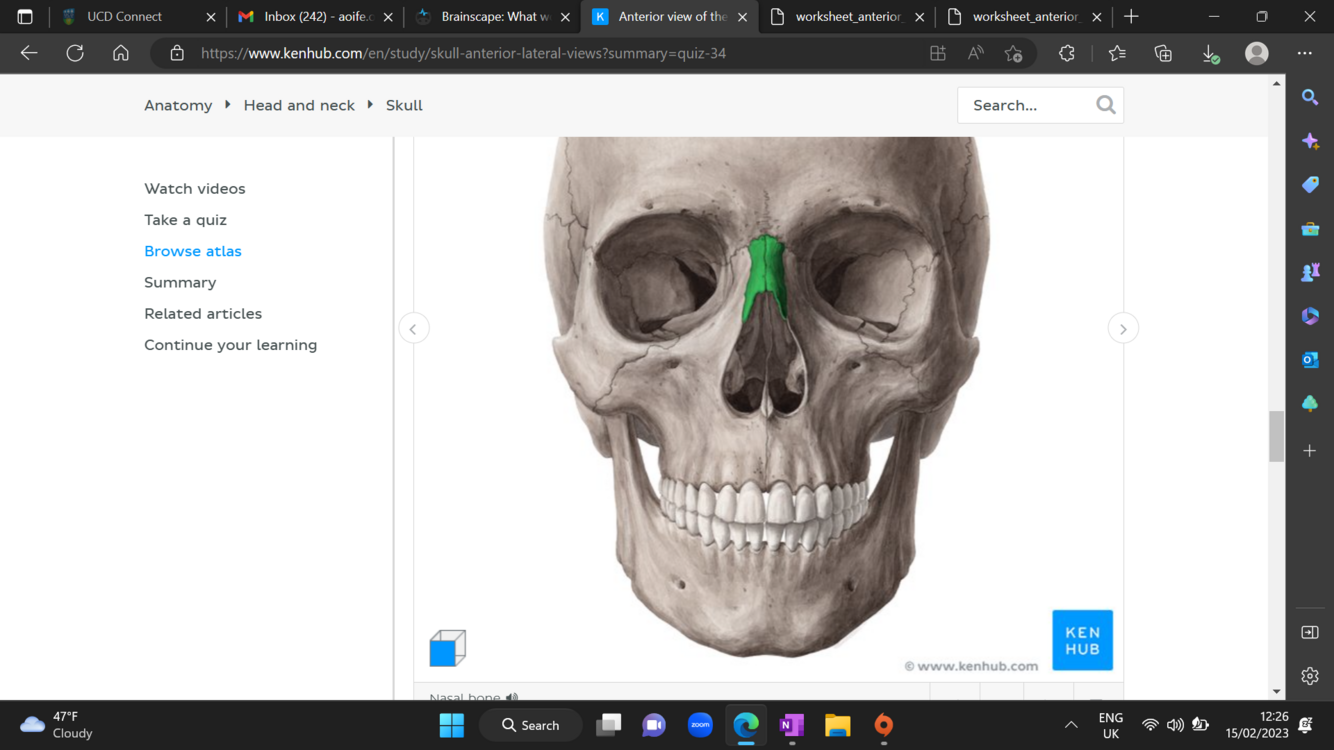Open Outlook in the sidebar
The width and height of the screenshot is (1334, 750).
click(1310, 360)
